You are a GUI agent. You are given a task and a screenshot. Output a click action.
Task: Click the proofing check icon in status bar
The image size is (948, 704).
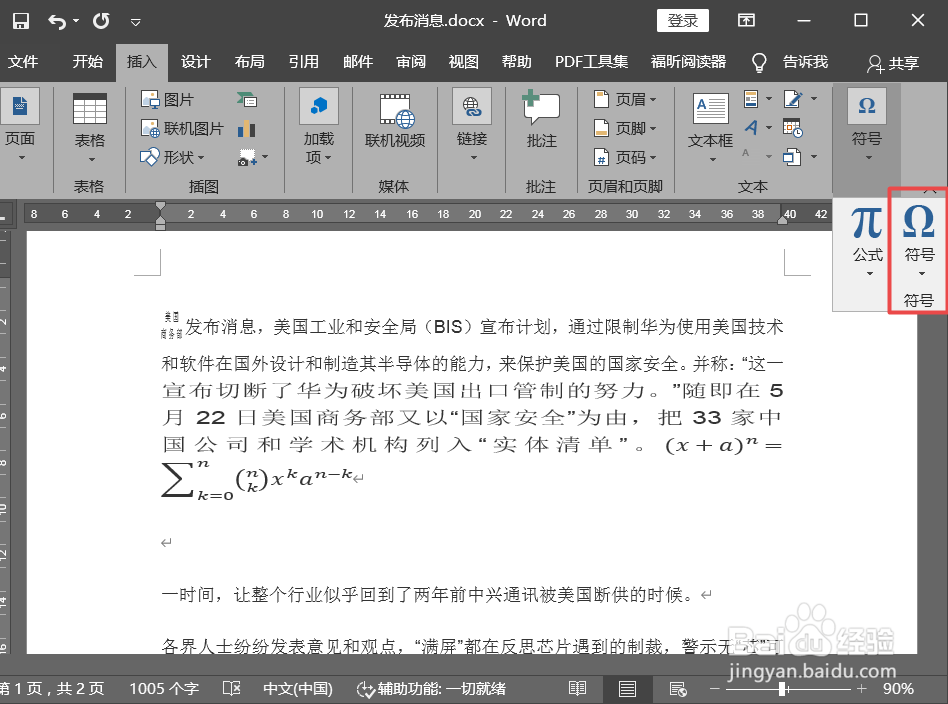click(x=232, y=688)
